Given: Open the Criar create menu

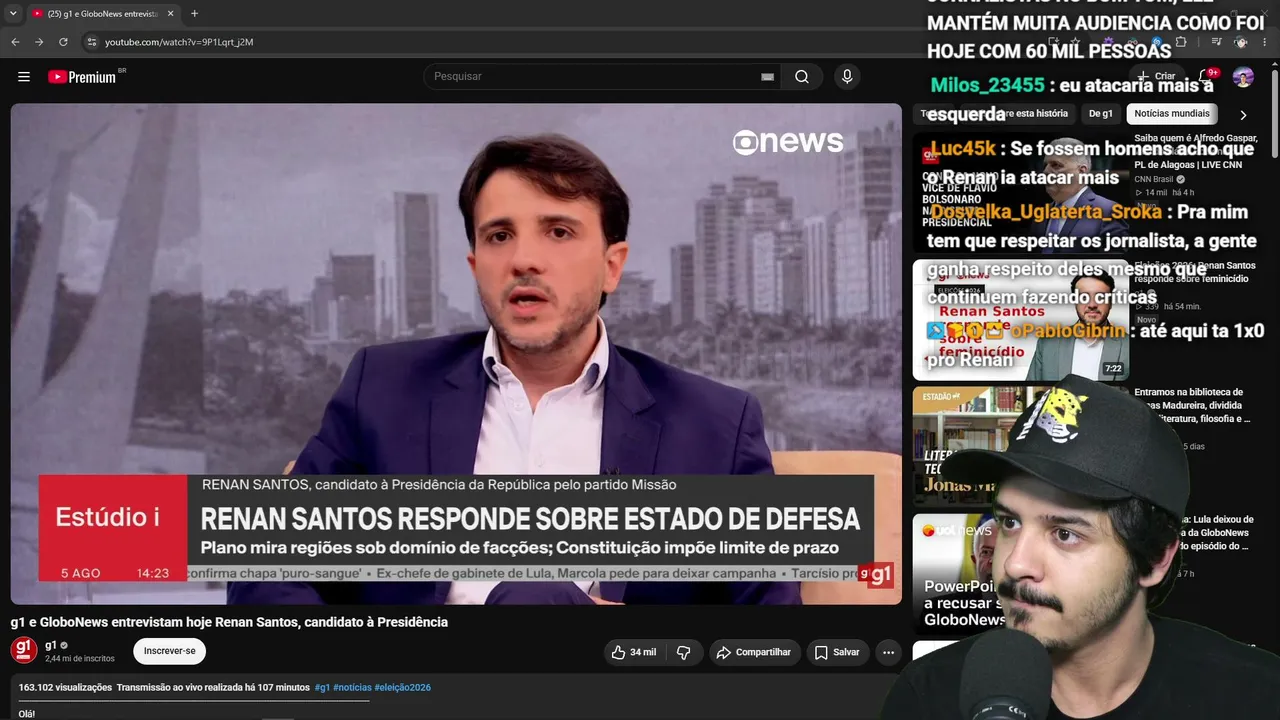Looking at the screenshot, I should click(1157, 76).
